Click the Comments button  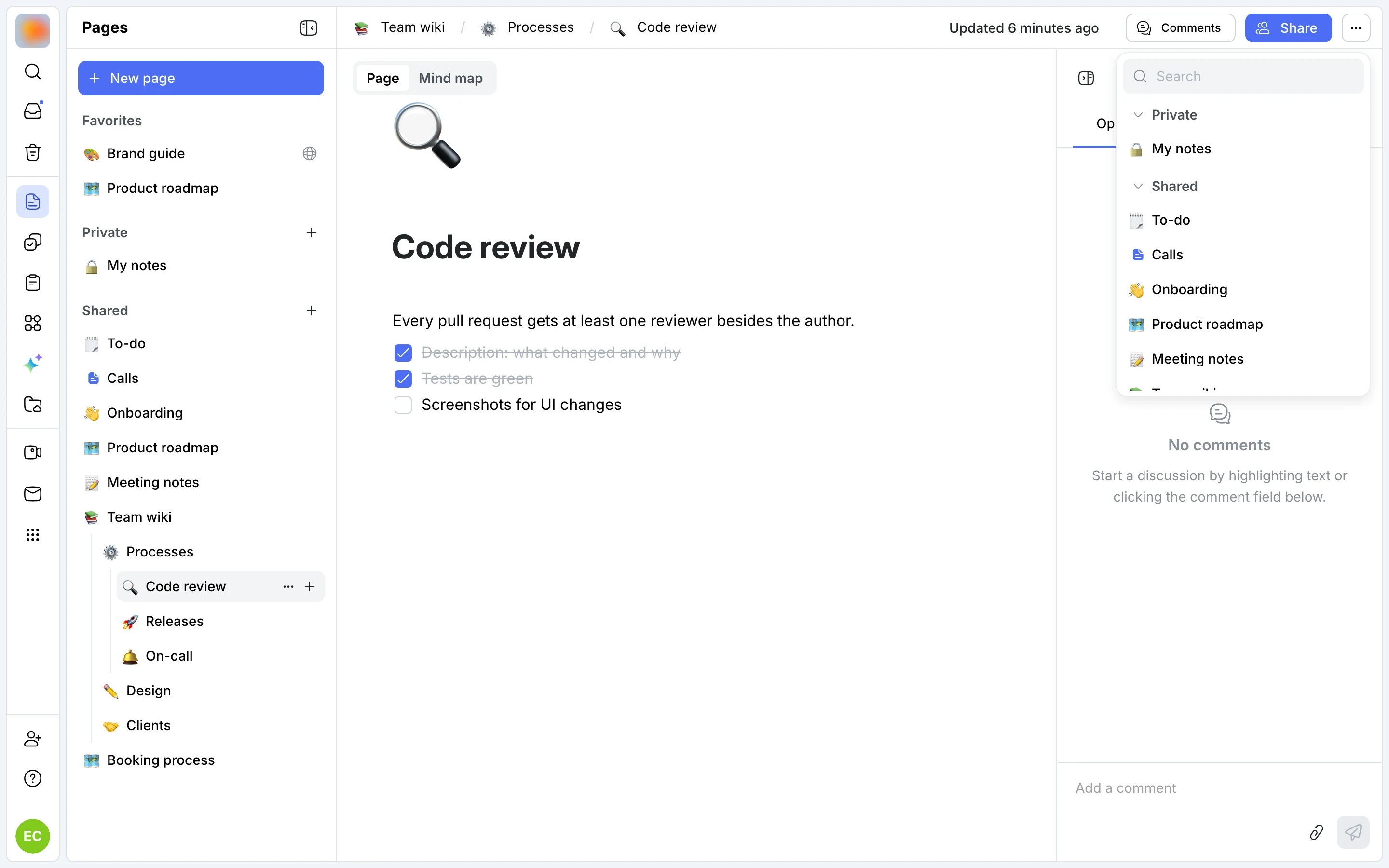(1180, 27)
